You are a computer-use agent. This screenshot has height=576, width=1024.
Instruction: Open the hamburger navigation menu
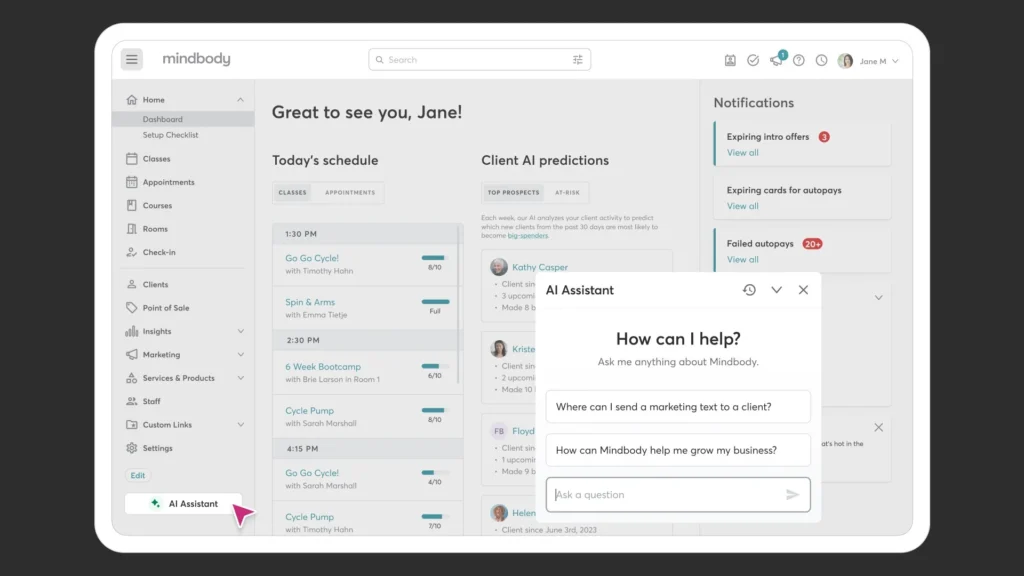132,59
